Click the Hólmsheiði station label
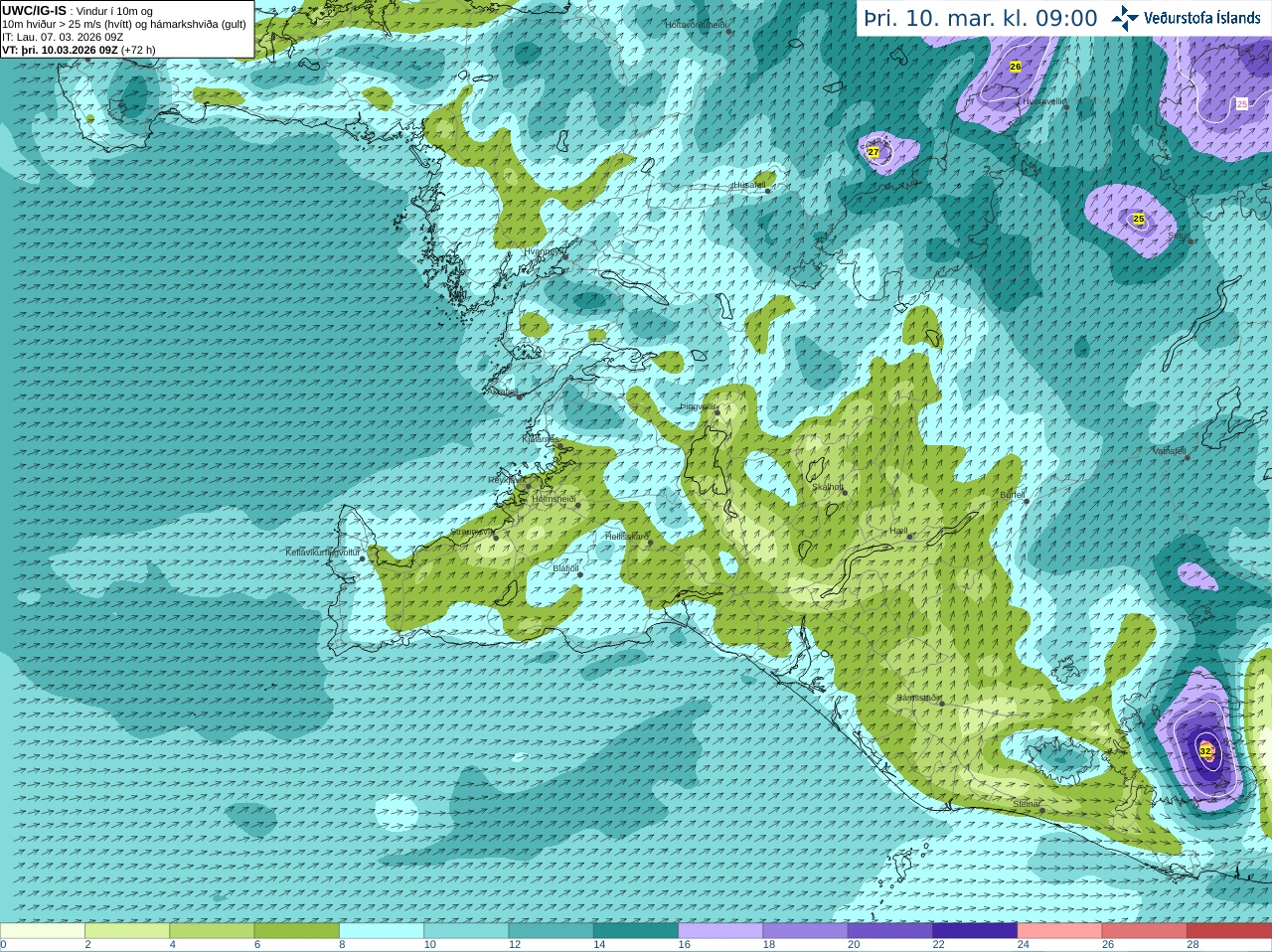Screen dimensions: 1272x952 click(554, 499)
